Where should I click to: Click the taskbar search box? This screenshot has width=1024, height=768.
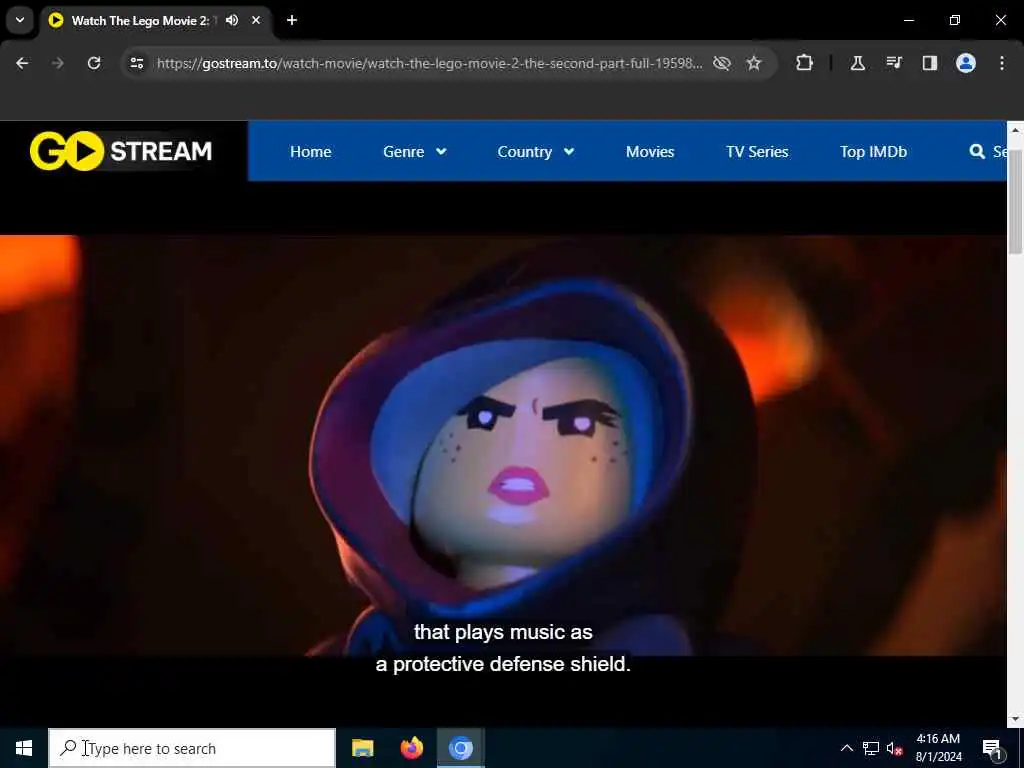[192, 748]
